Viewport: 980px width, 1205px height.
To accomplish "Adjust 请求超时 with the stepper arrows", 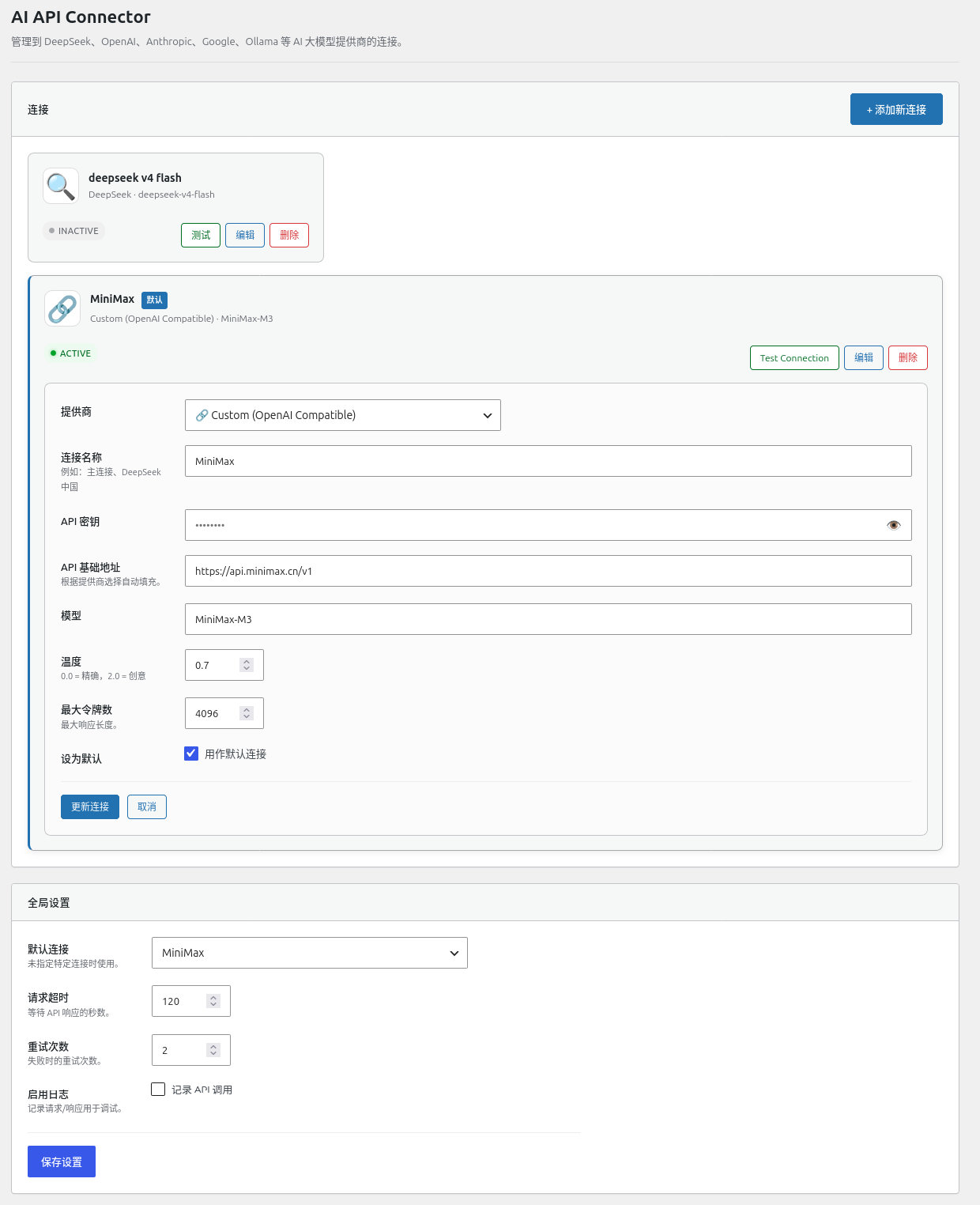I will point(213,1001).
